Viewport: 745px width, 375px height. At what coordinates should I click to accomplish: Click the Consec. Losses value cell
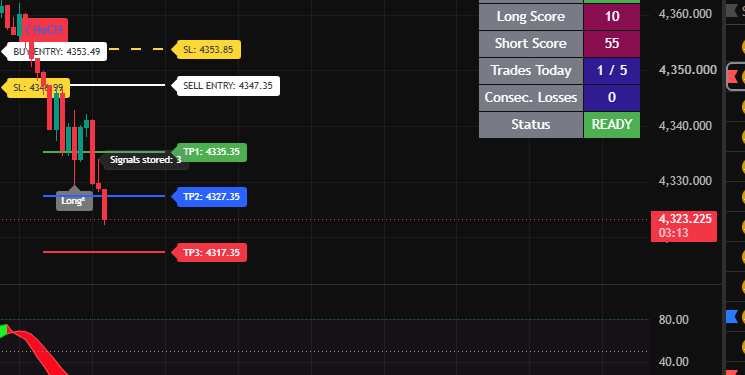coord(611,97)
